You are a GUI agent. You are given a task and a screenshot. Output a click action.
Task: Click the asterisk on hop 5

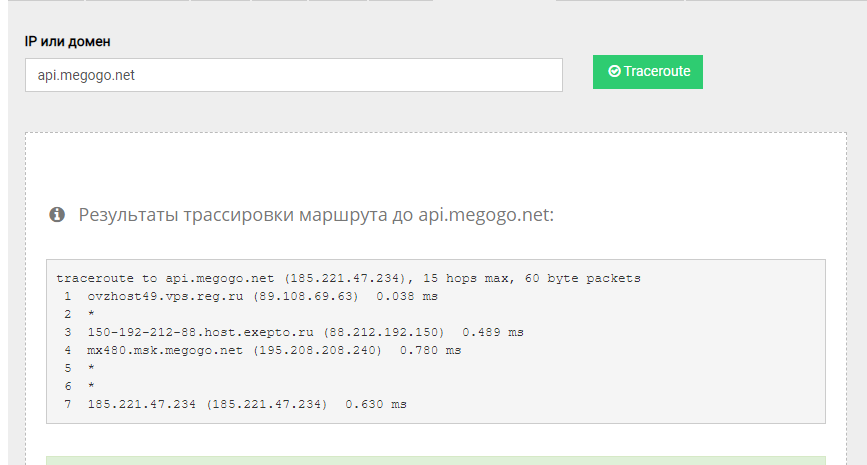[x=91, y=368]
